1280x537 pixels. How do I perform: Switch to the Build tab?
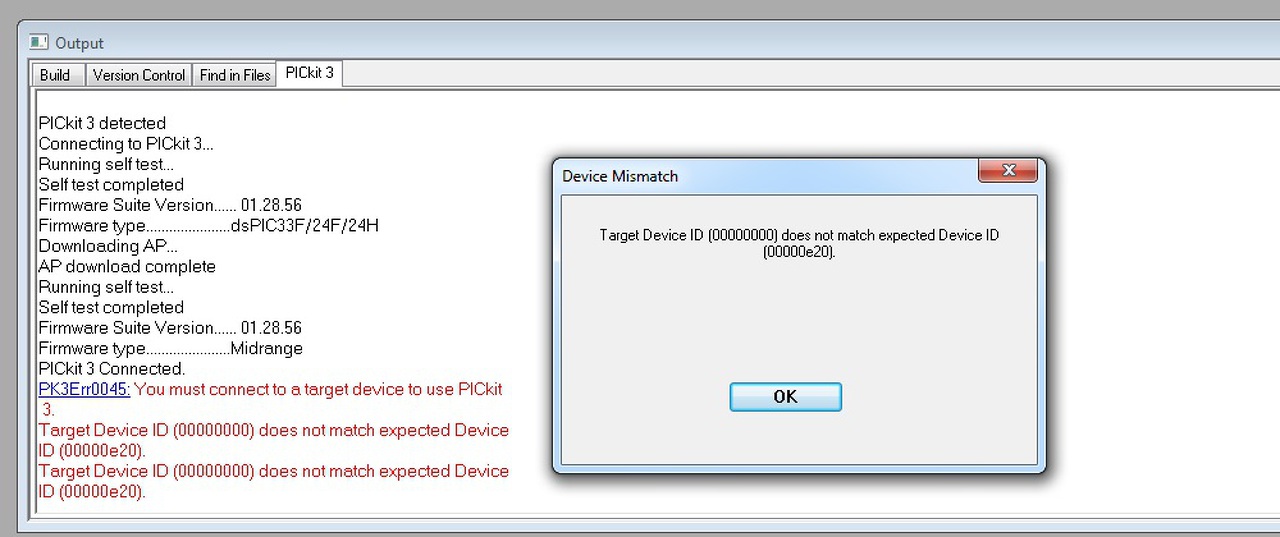(x=55, y=75)
